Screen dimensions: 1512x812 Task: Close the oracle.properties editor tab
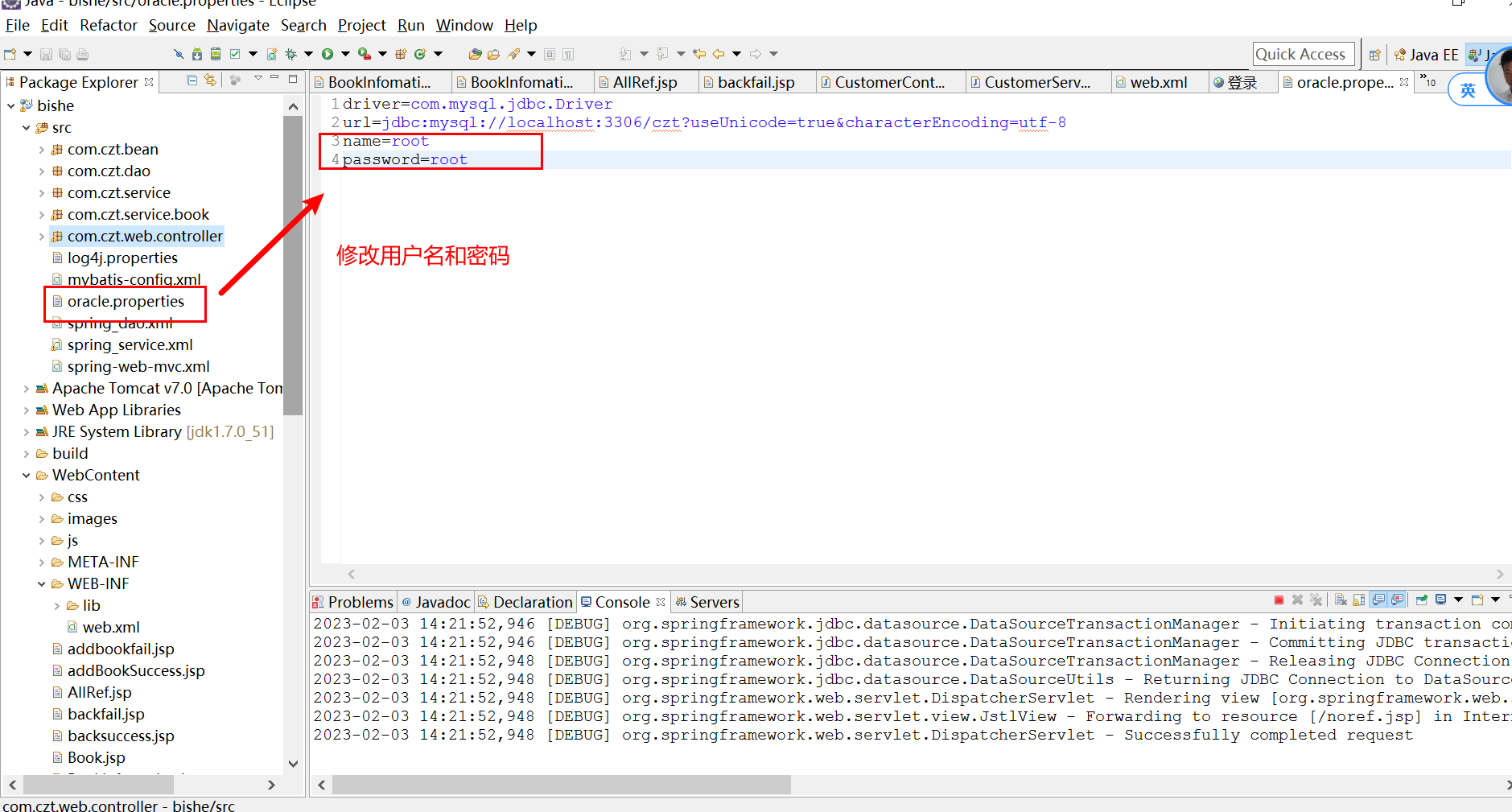1404,82
